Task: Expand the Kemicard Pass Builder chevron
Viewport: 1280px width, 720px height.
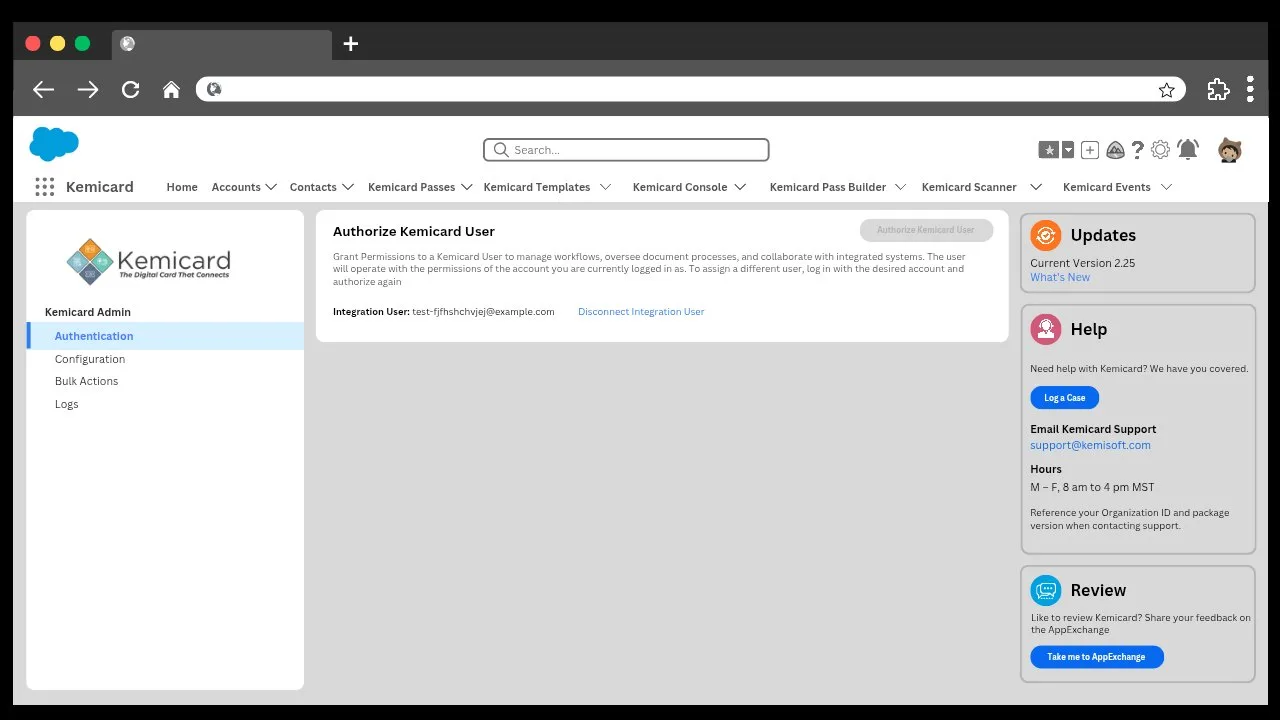Action: pos(900,187)
